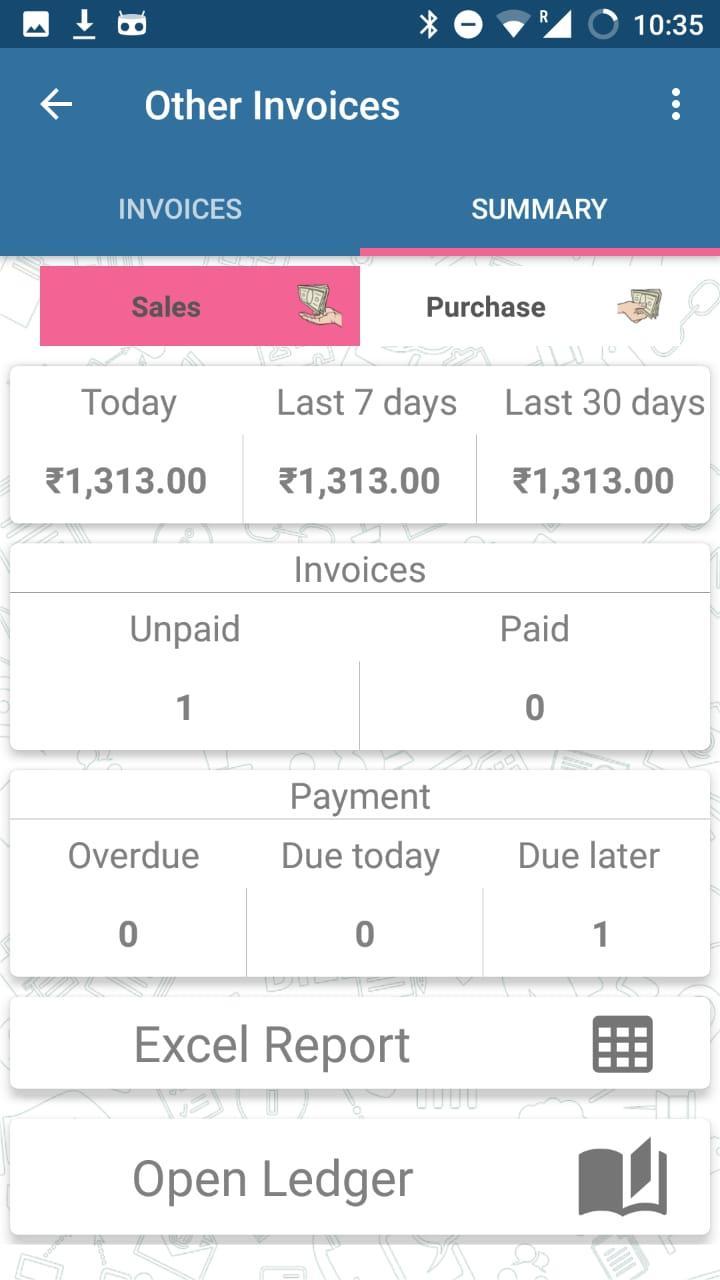Tap the Bluetooth status bar icon
Image resolution: width=720 pixels, height=1280 pixels.
(428, 24)
